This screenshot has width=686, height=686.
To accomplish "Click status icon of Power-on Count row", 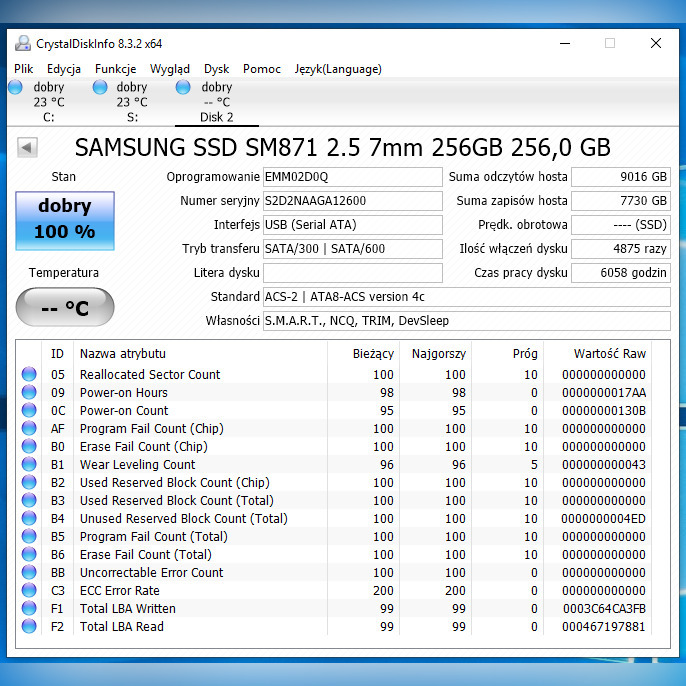I will coord(29,410).
